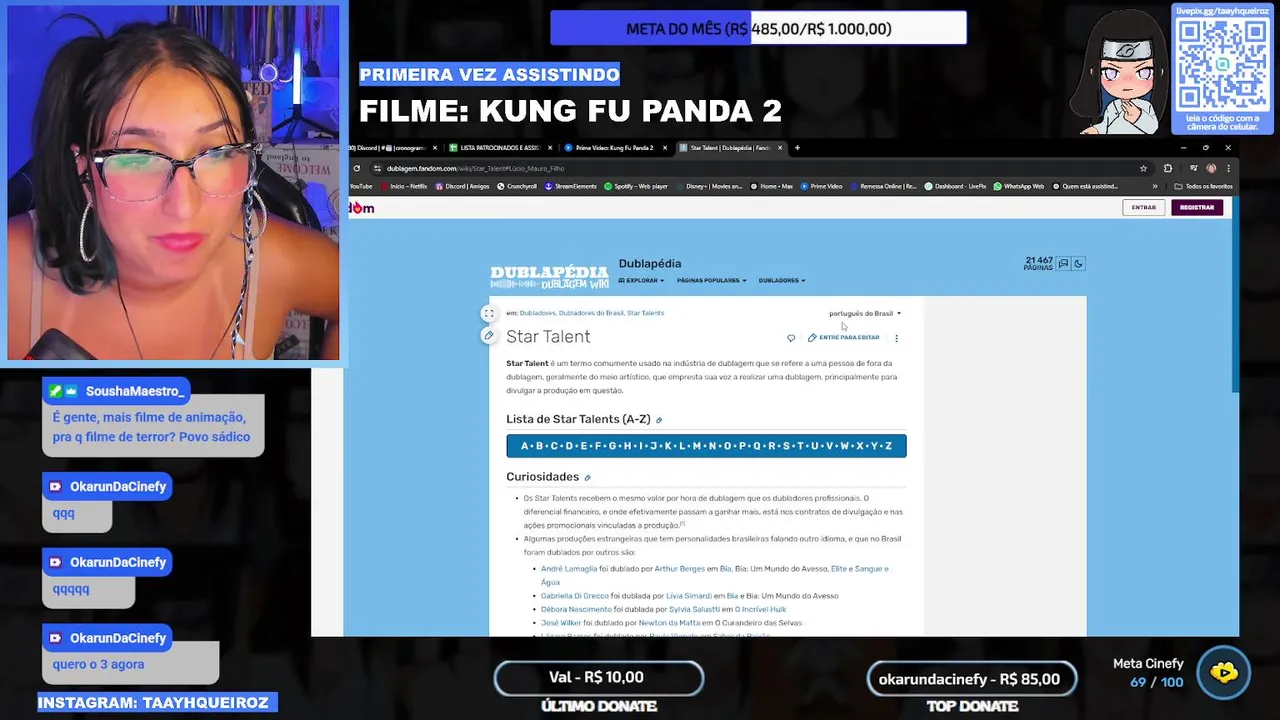Viewport: 1280px width, 720px height.
Task: Switch to the Prime Video Kung Fu Panda tab
Action: (614, 148)
